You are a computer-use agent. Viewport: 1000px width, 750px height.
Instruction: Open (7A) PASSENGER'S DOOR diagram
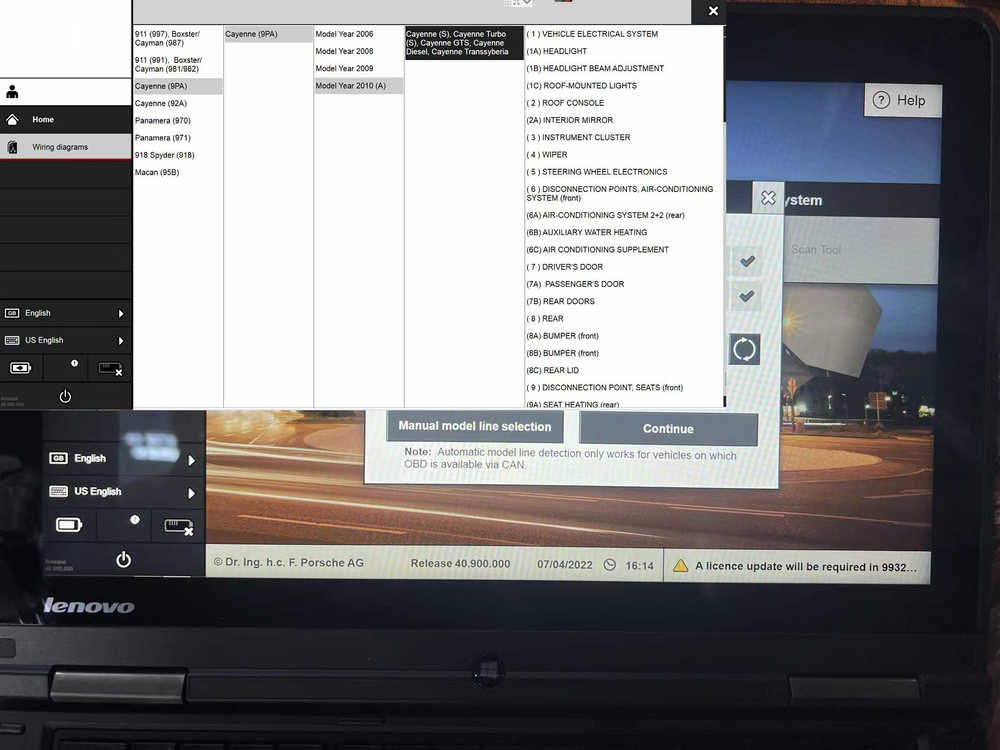tap(575, 284)
